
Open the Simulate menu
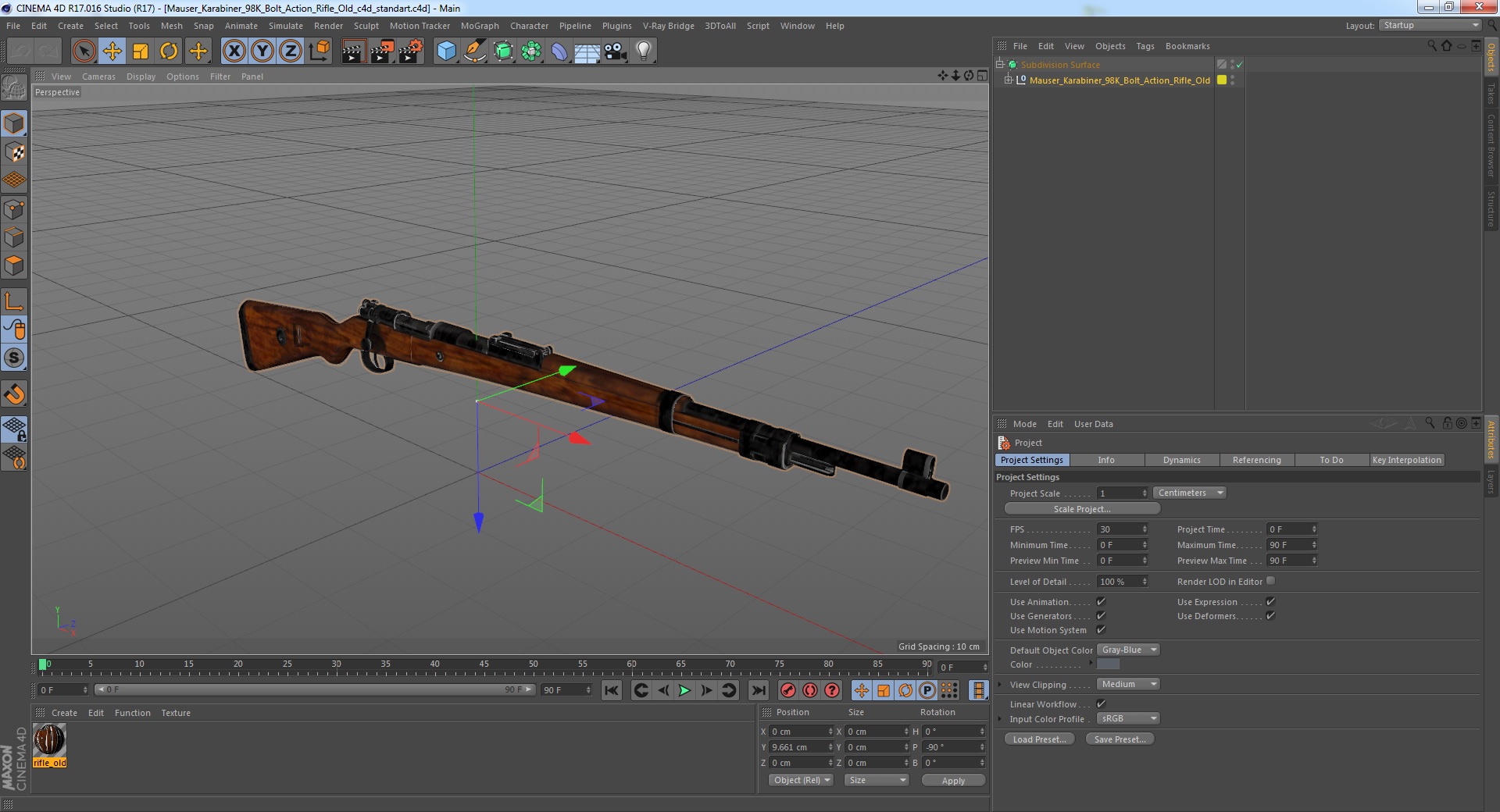(x=286, y=26)
